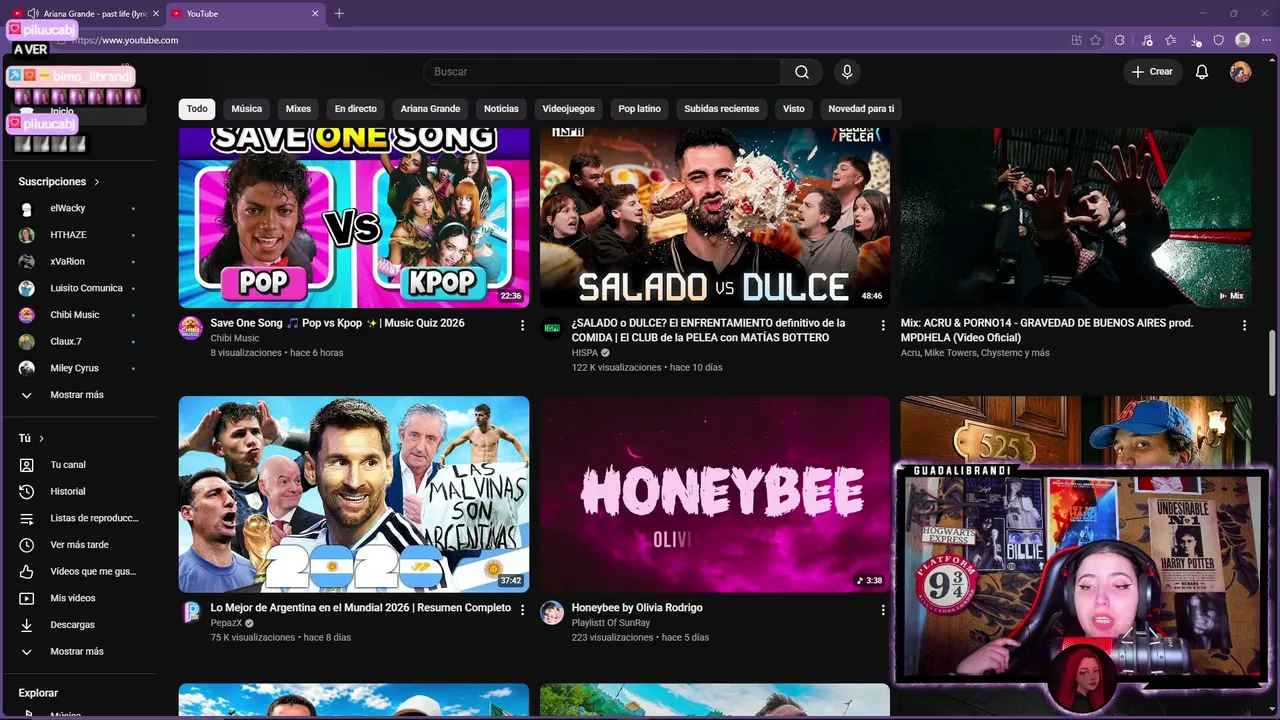Add page to favorites with star icon
Viewport: 1280px width, 720px height.
1096,40
